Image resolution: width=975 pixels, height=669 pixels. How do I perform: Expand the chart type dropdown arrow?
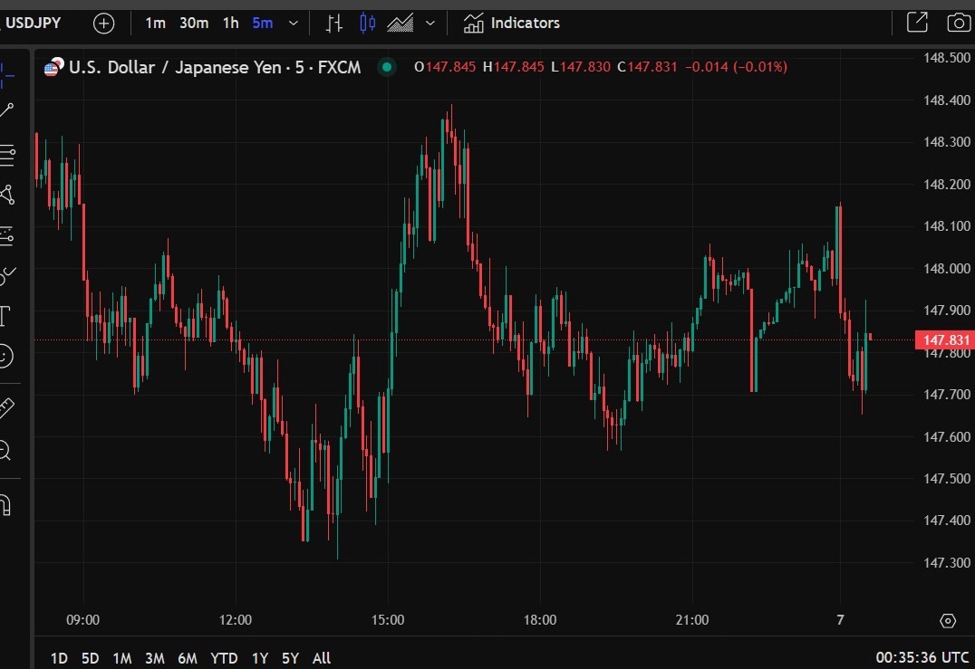coord(430,23)
